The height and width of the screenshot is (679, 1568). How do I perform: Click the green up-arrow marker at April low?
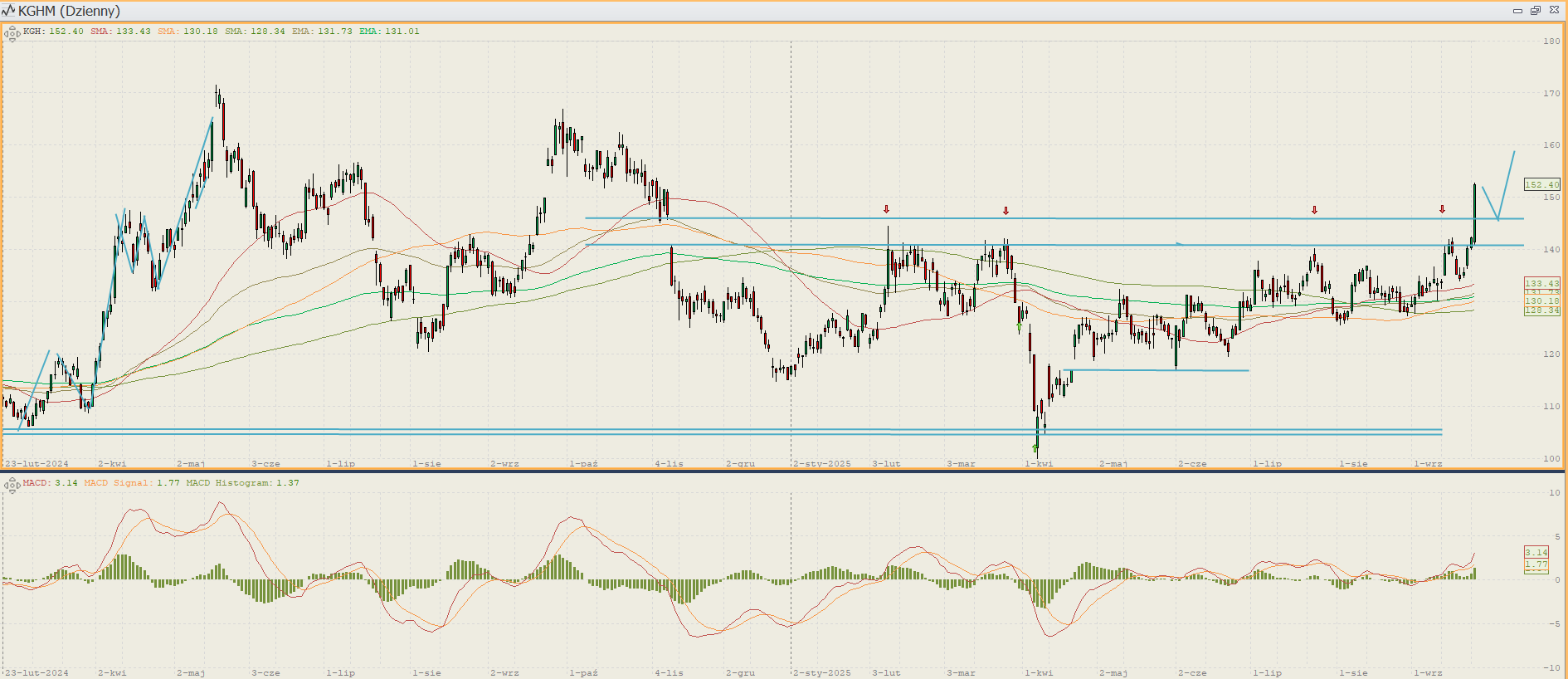click(1035, 448)
